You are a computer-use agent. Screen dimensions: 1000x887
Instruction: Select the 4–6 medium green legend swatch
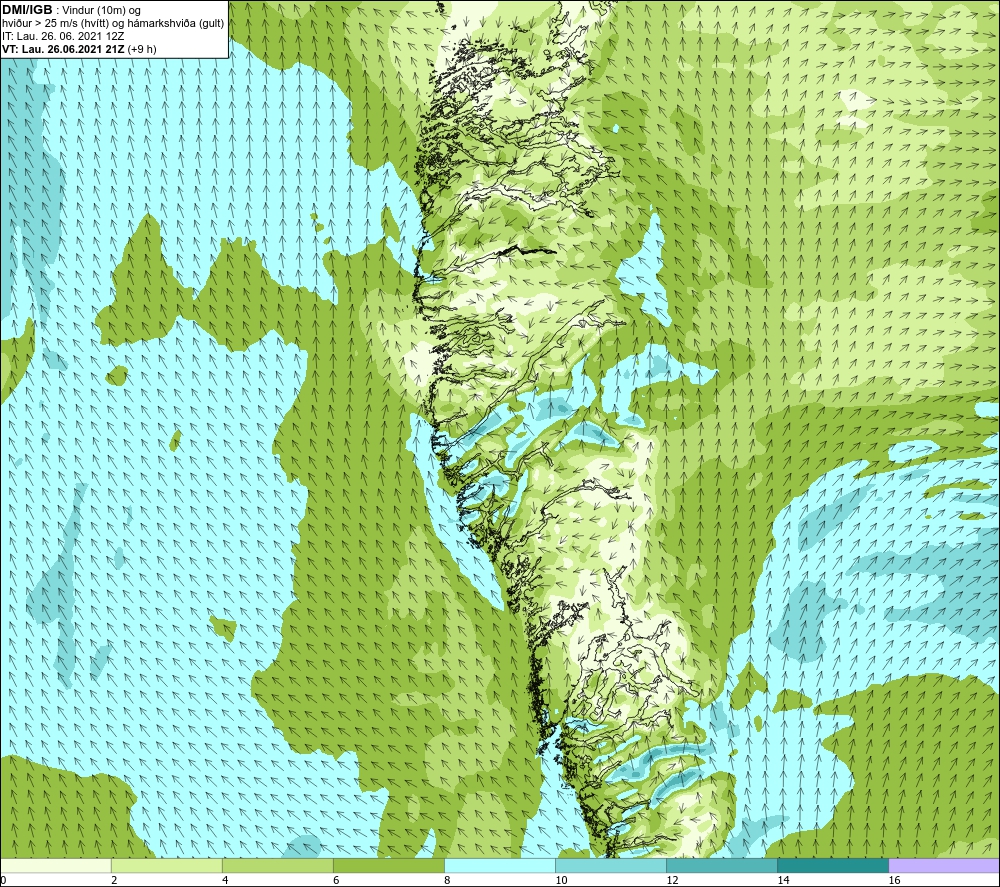(x=277, y=865)
